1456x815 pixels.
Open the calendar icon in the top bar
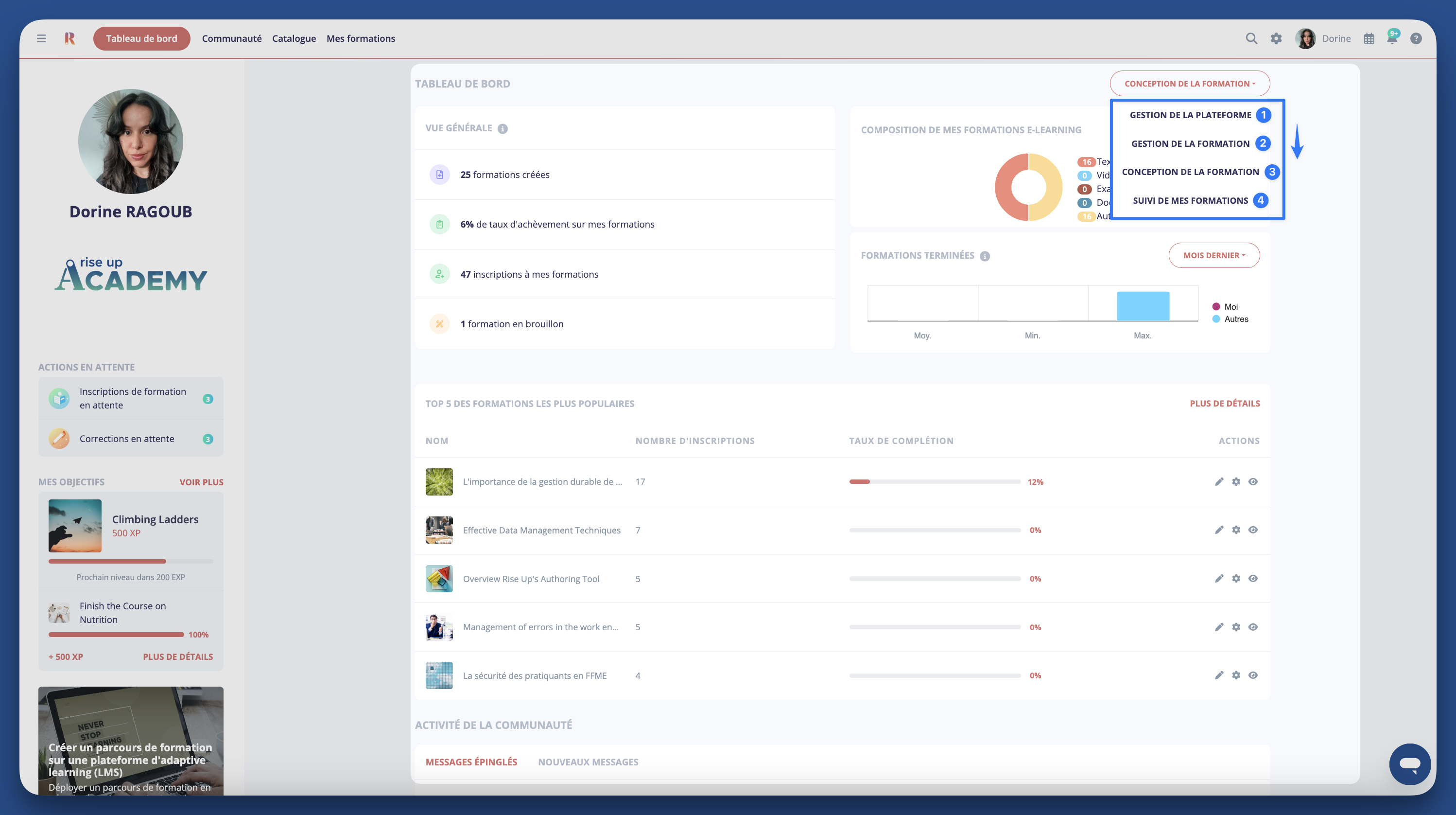(x=1369, y=38)
